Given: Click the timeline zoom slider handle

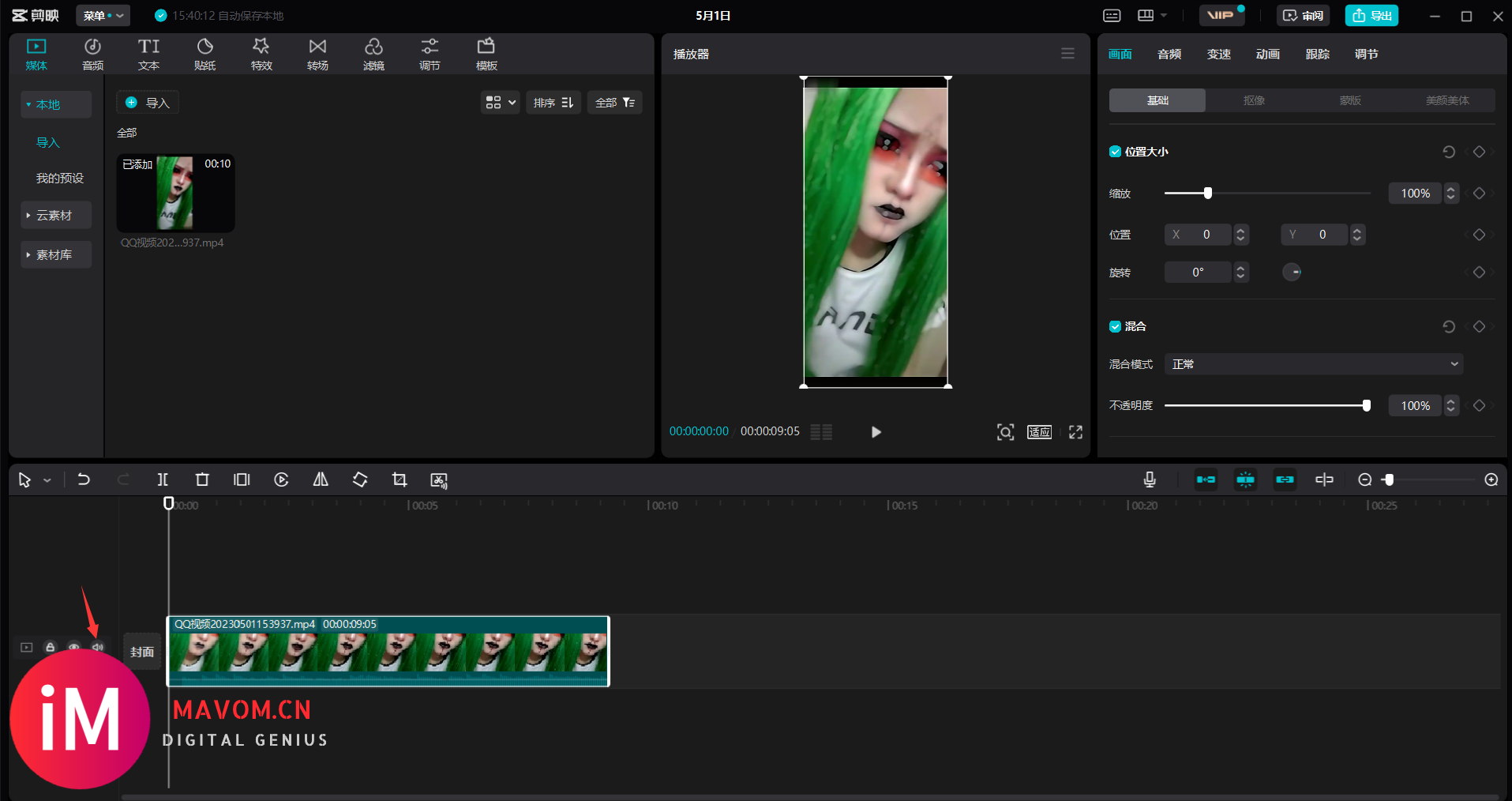Looking at the screenshot, I should point(1389,479).
